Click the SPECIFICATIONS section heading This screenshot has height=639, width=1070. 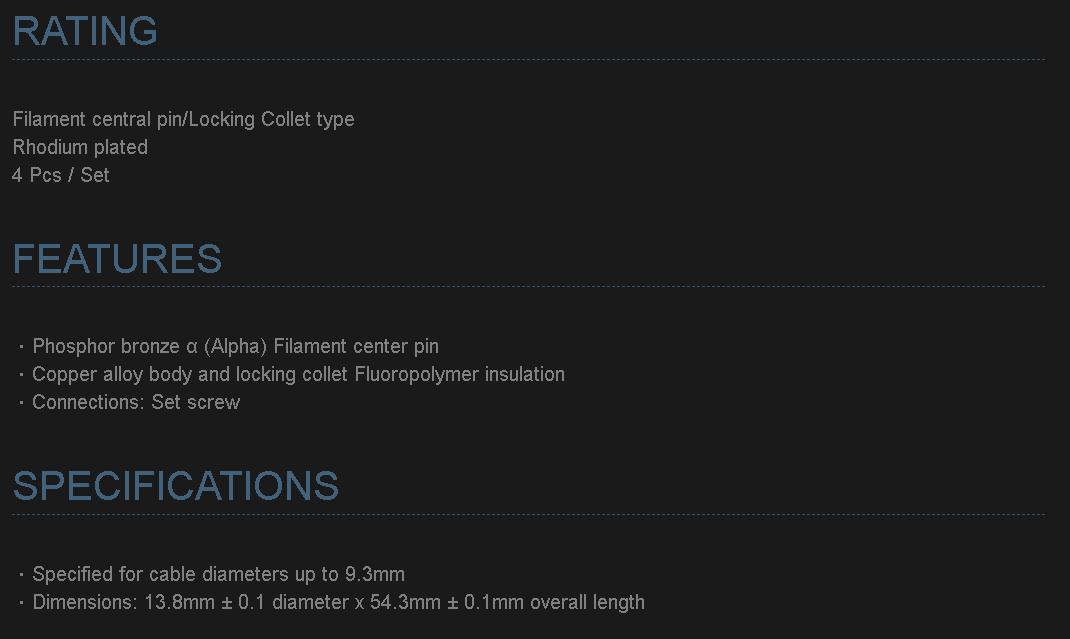176,486
